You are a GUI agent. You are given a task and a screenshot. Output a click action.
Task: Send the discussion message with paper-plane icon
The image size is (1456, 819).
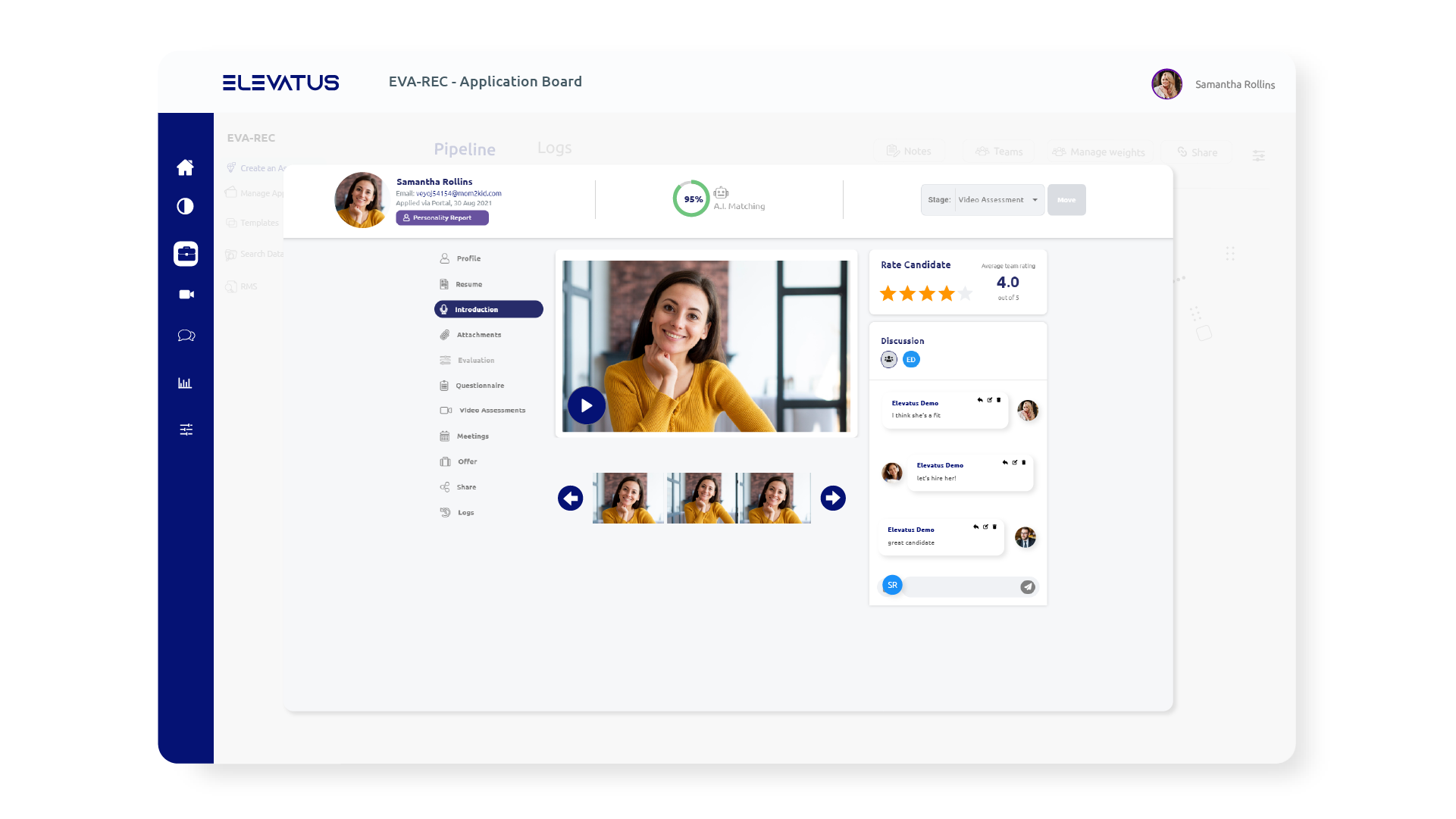tap(1027, 586)
